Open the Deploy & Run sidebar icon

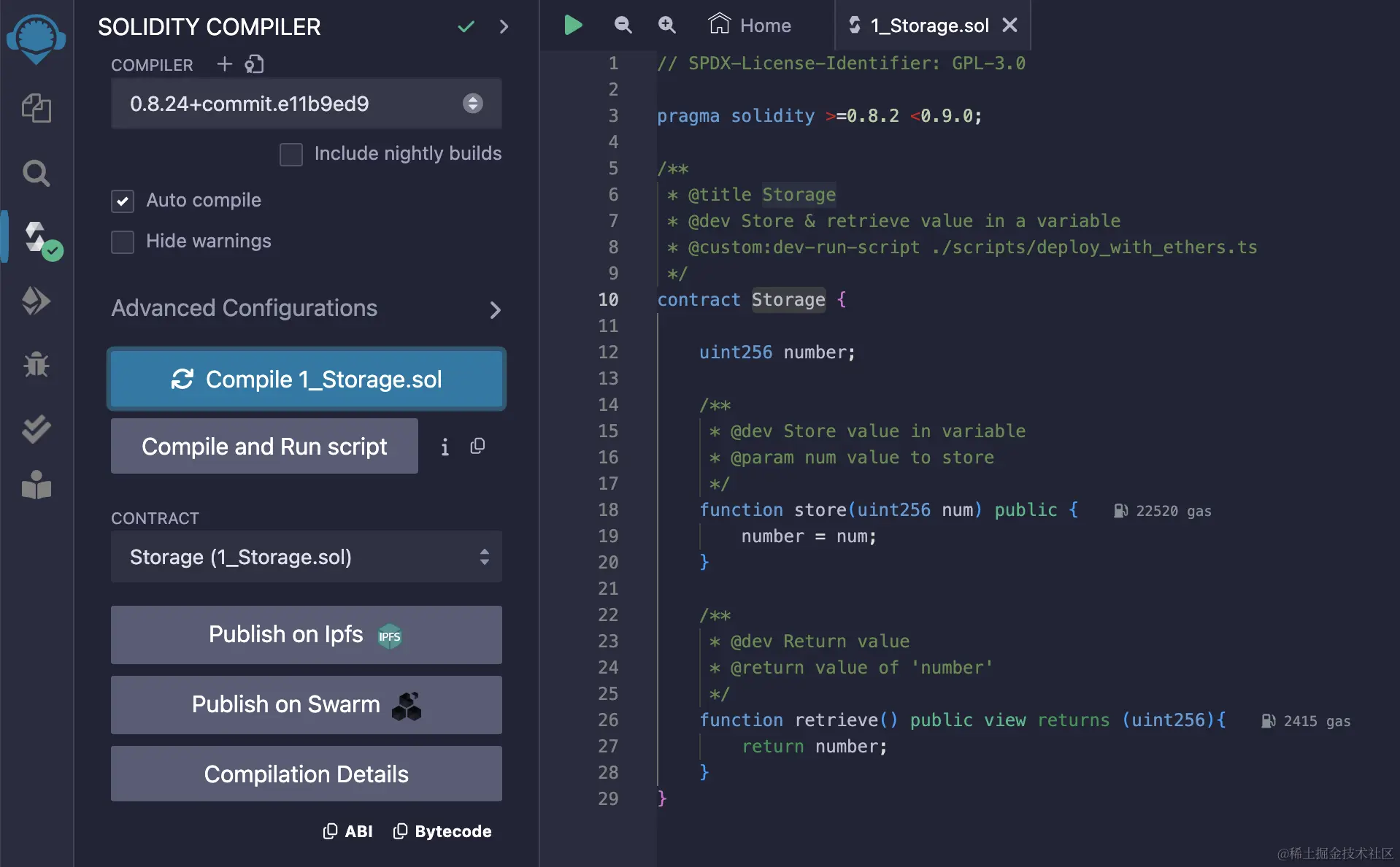[36, 300]
